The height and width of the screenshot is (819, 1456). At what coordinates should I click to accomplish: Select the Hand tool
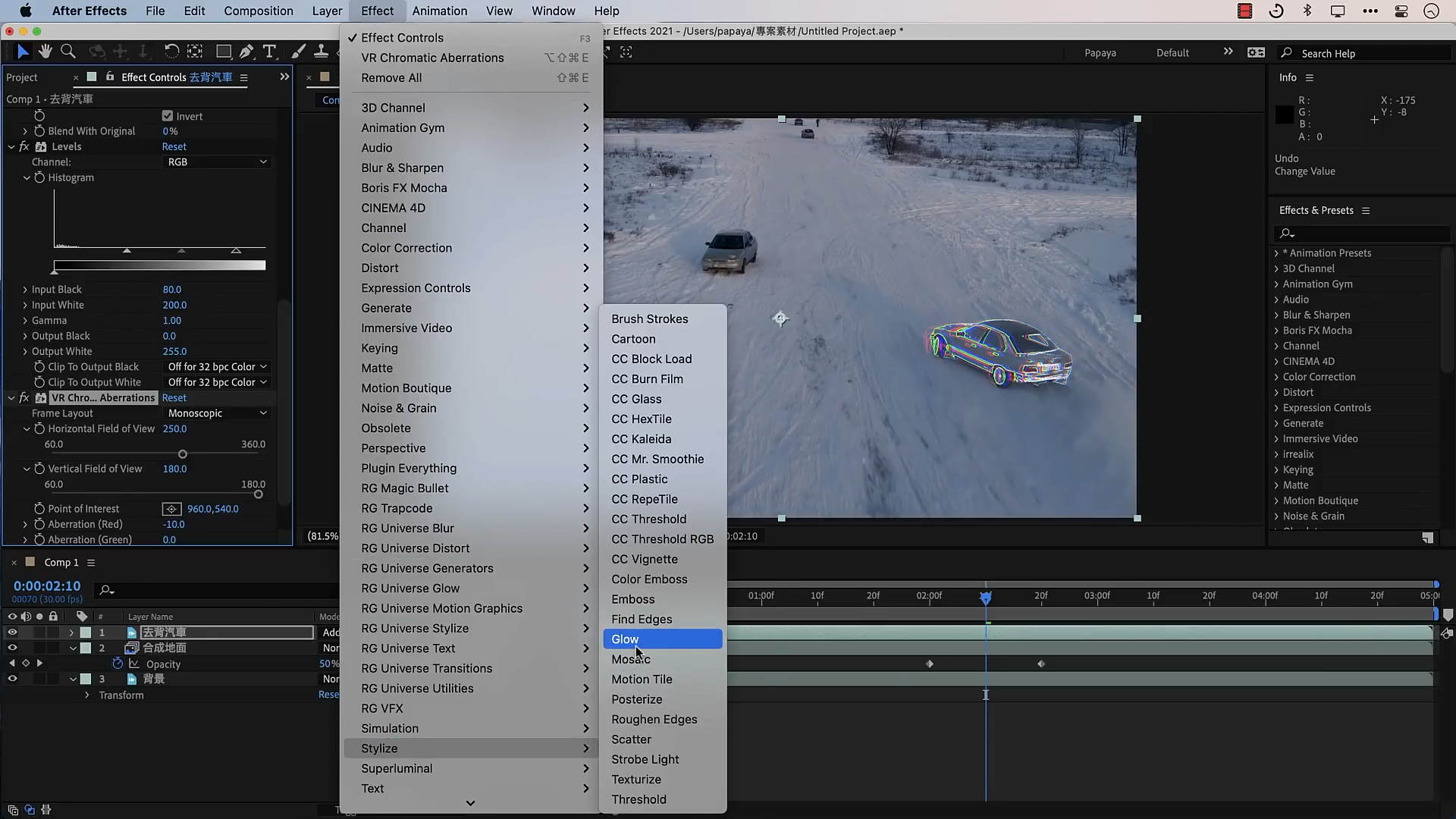click(45, 52)
